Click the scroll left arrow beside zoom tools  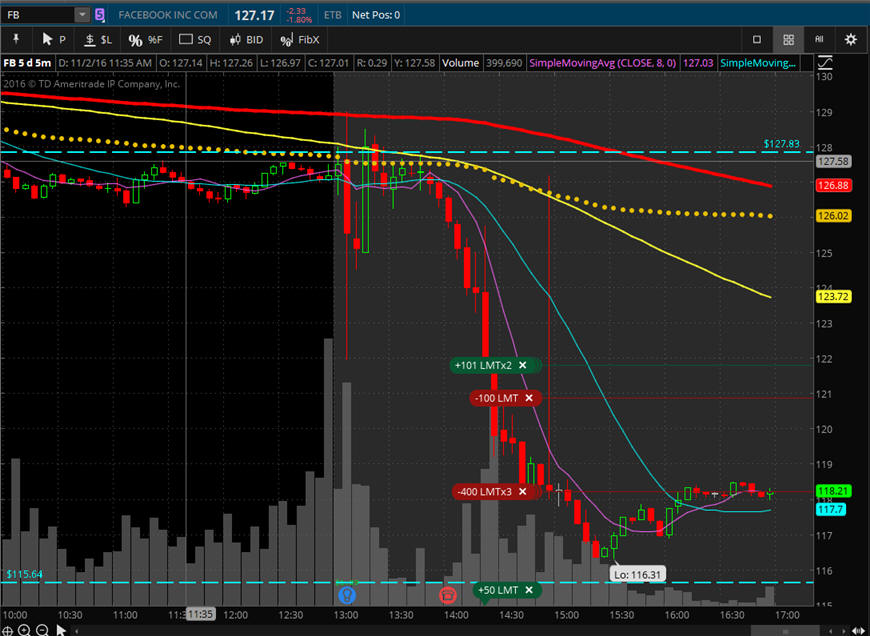[x=77, y=630]
